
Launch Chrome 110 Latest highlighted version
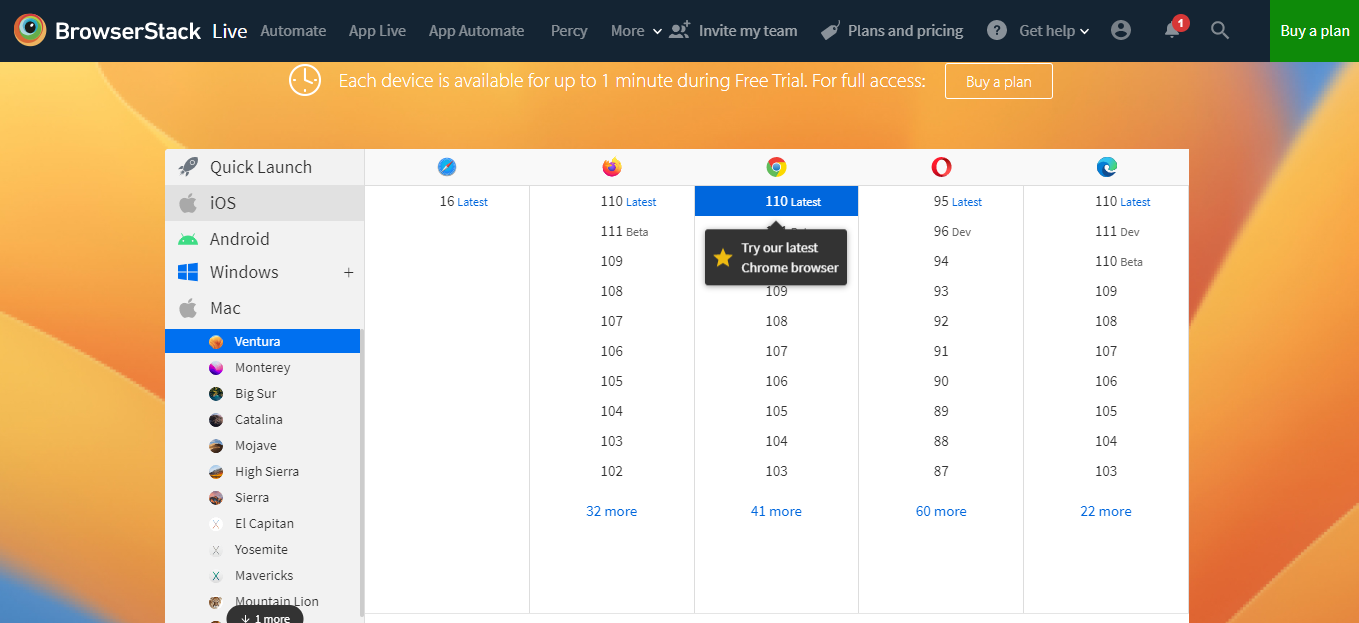(776, 201)
